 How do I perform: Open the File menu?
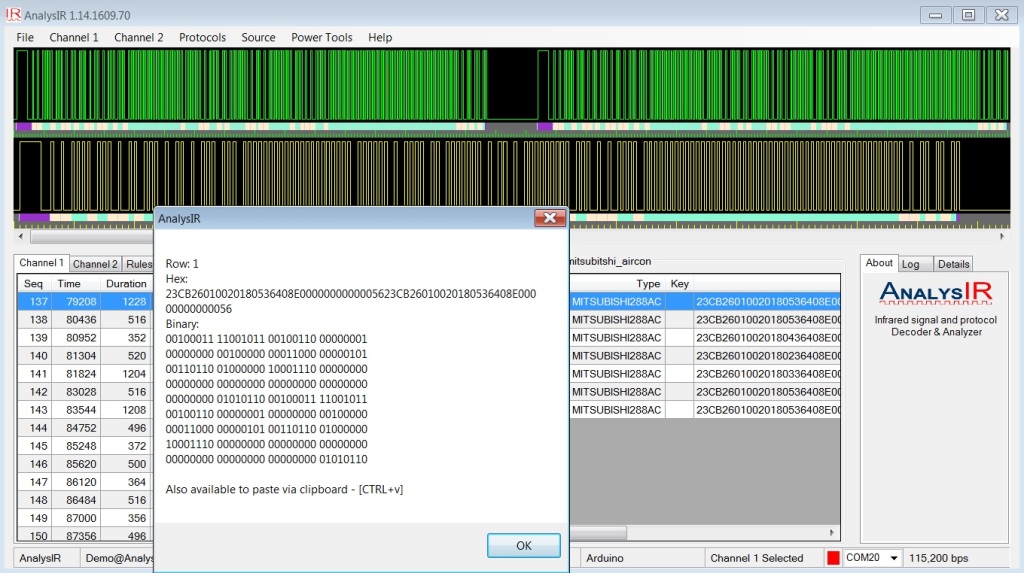(x=25, y=37)
